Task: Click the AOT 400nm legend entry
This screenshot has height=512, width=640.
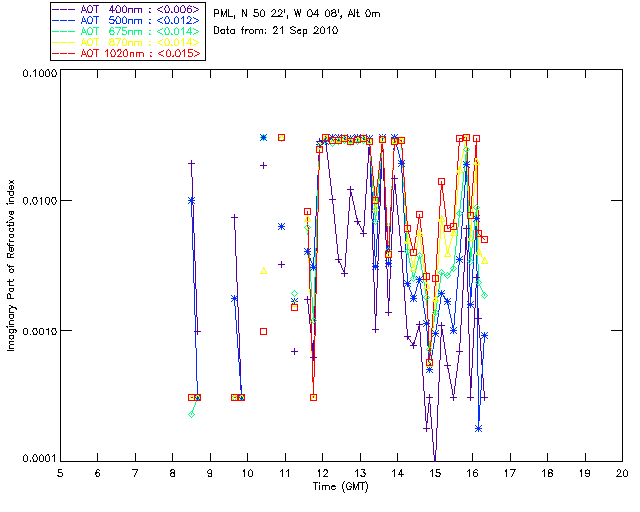Action: point(127,9)
